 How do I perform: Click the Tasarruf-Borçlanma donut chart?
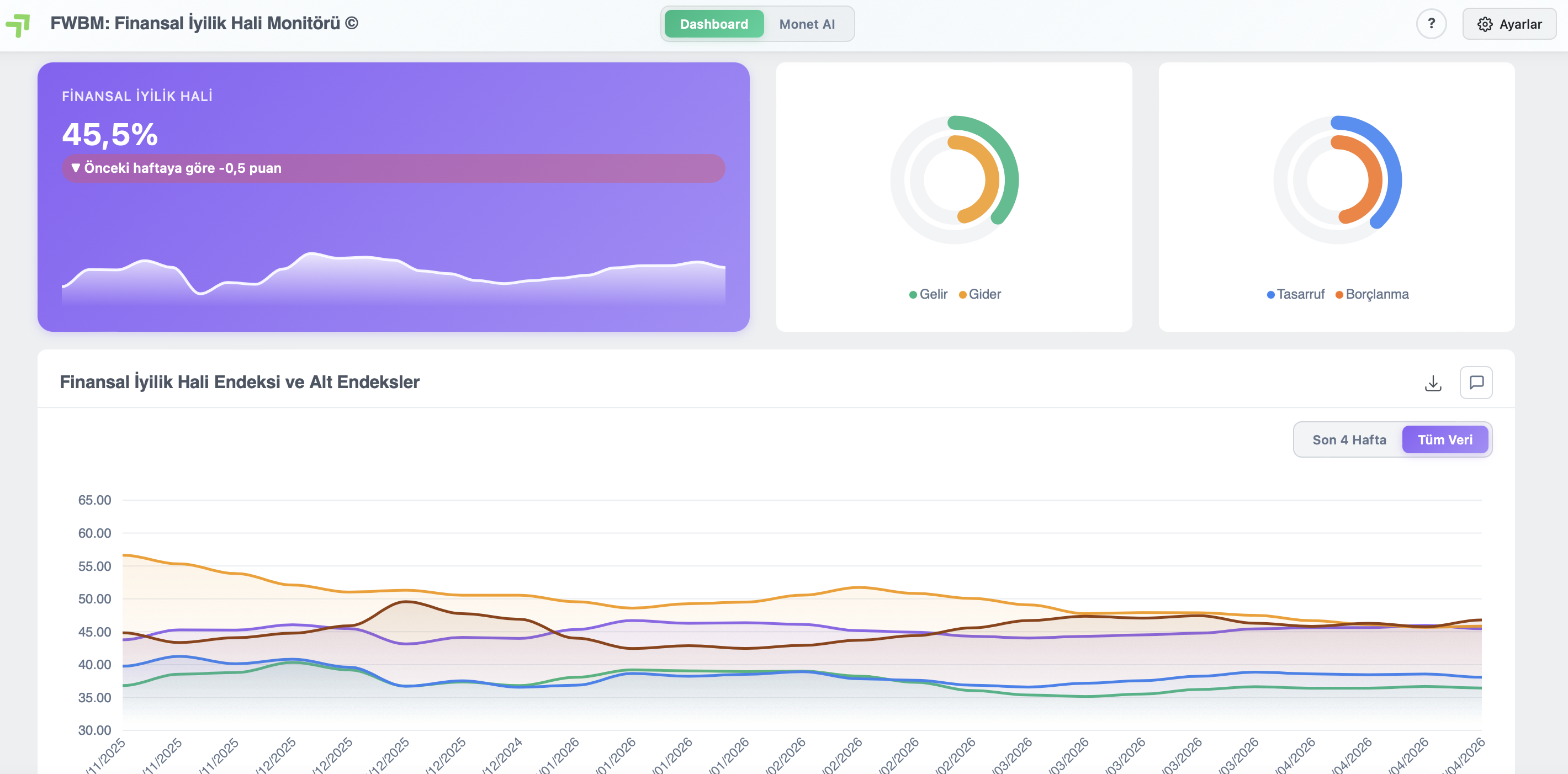(x=1337, y=179)
